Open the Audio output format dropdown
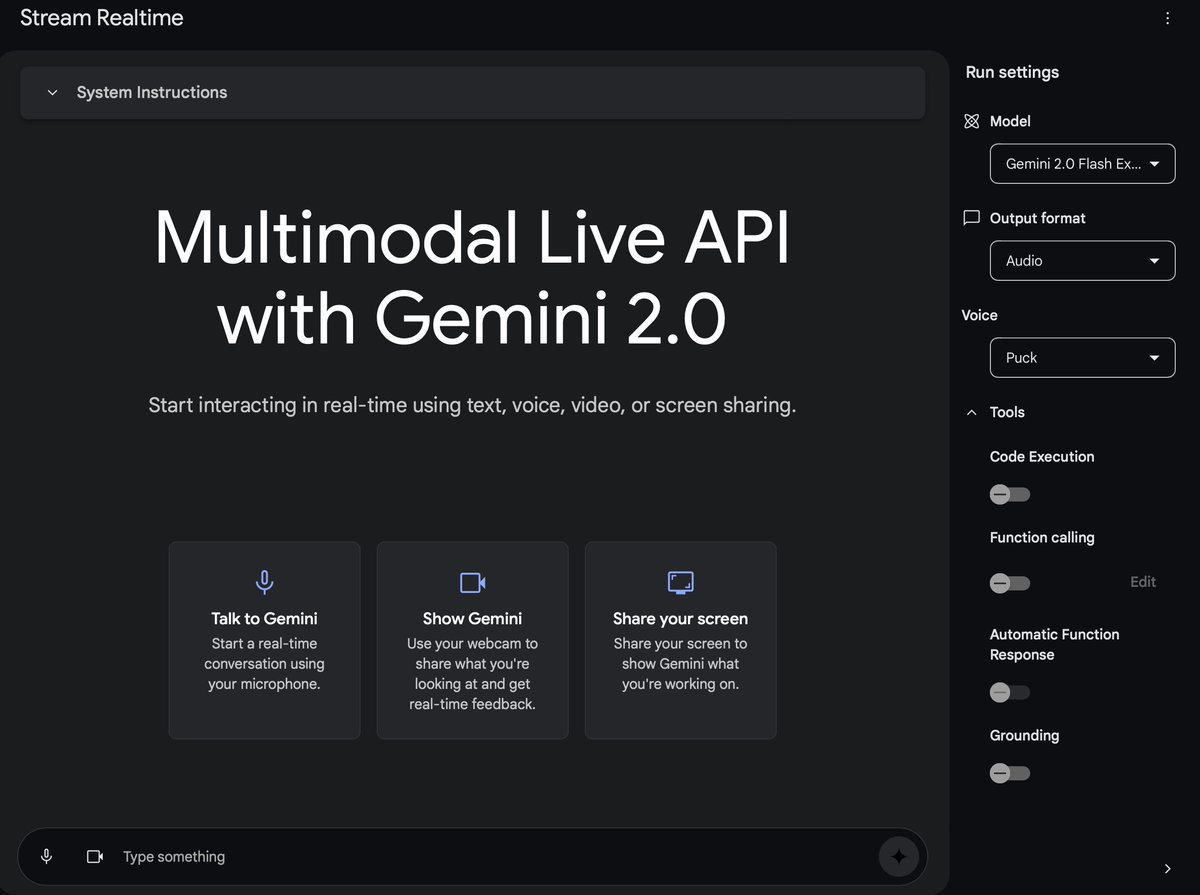The height and width of the screenshot is (895, 1200). coord(1082,260)
